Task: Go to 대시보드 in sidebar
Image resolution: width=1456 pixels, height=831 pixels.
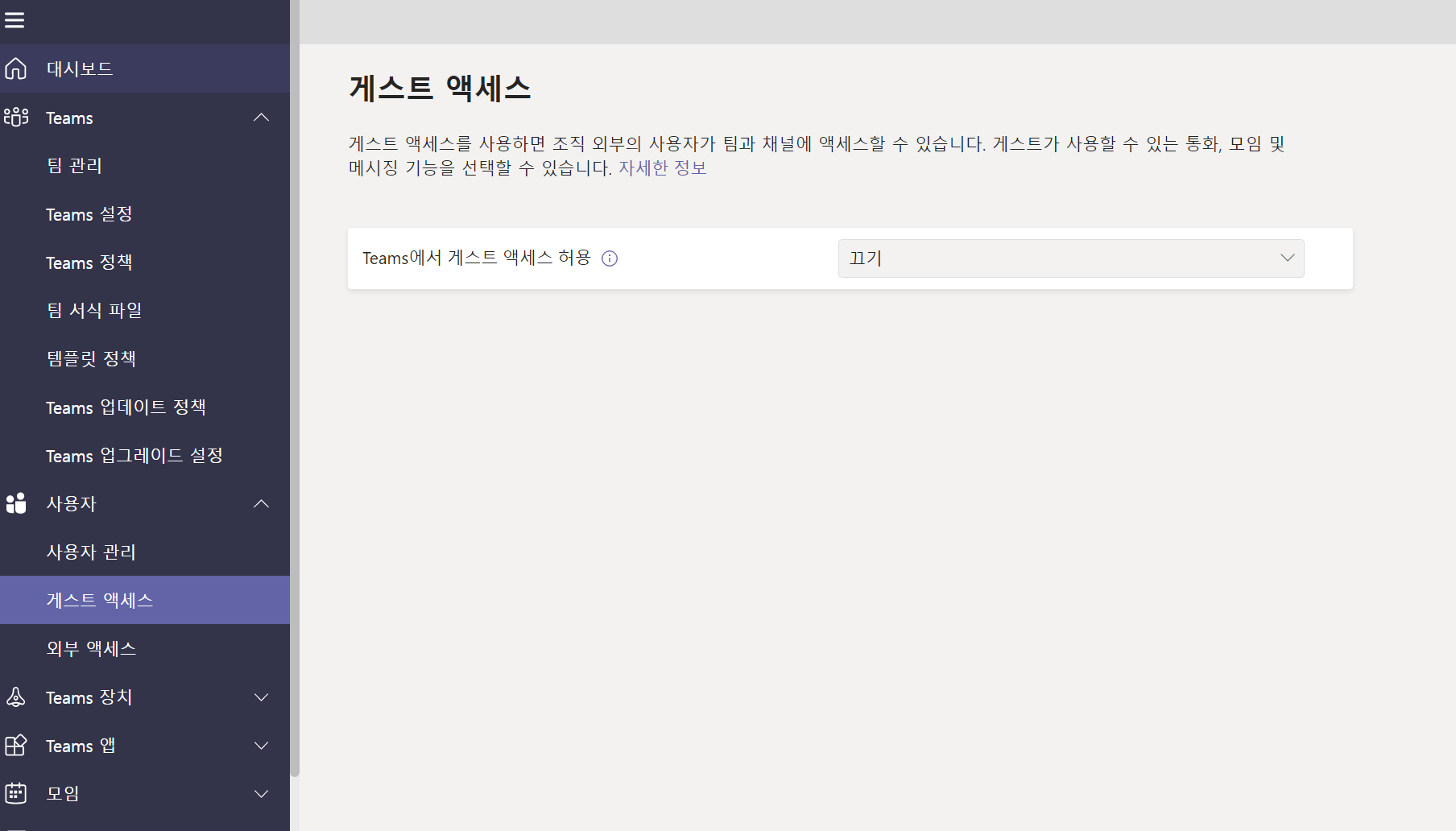Action: click(x=145, y=68)
